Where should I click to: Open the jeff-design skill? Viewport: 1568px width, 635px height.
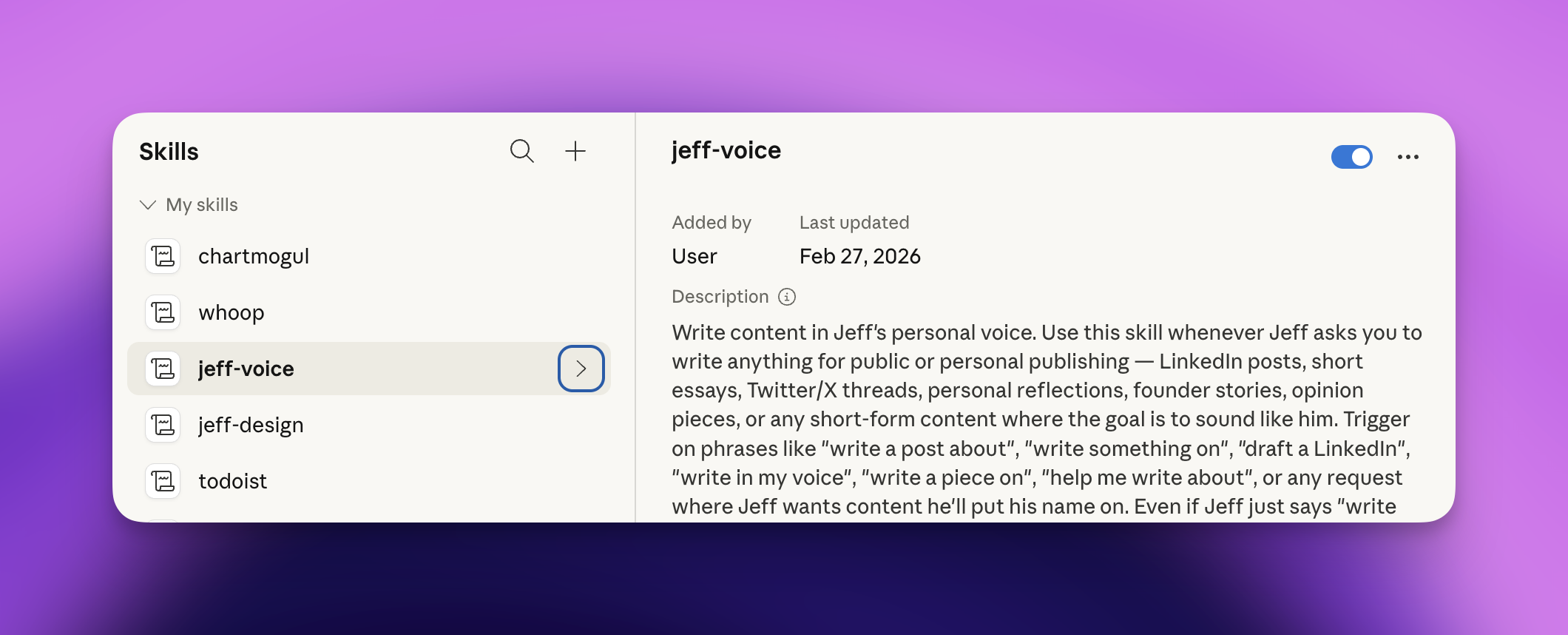click(x=251, y=425)
